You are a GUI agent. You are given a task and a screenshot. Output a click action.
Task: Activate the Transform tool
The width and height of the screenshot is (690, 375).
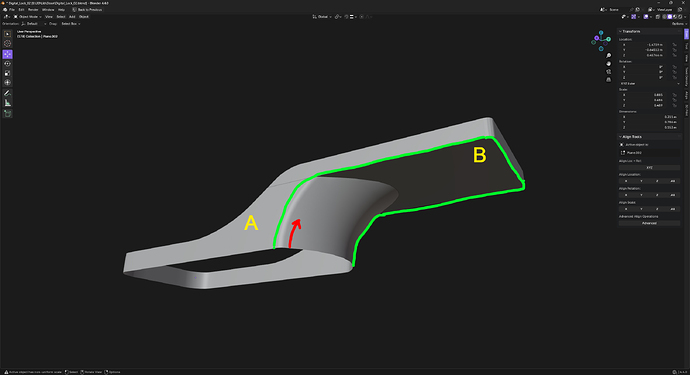(7, 82)
